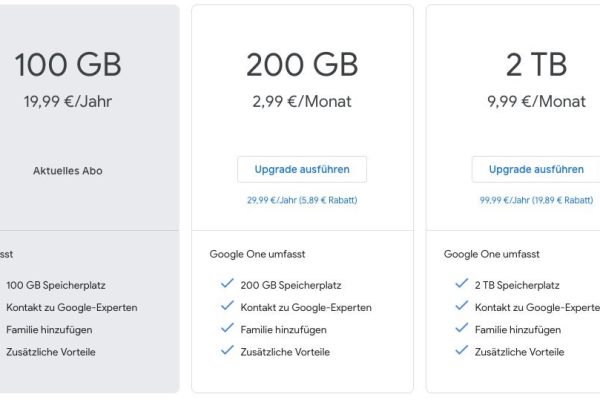
Task: Click the 9,99 €/Monat price
Action: point(536,101)
